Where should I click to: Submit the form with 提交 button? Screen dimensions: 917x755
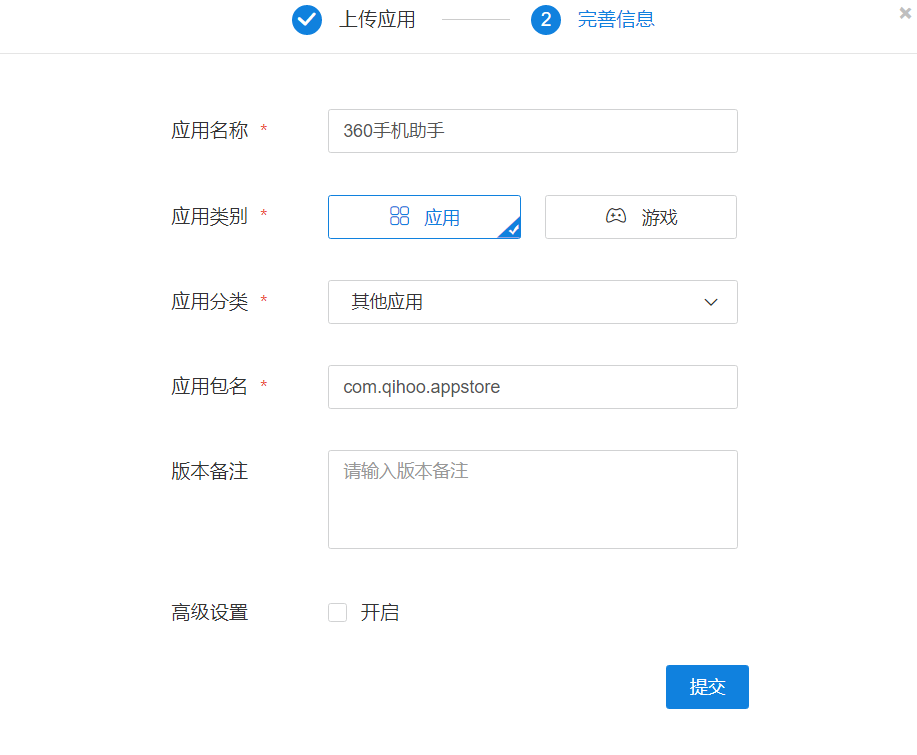pos(707,687)
